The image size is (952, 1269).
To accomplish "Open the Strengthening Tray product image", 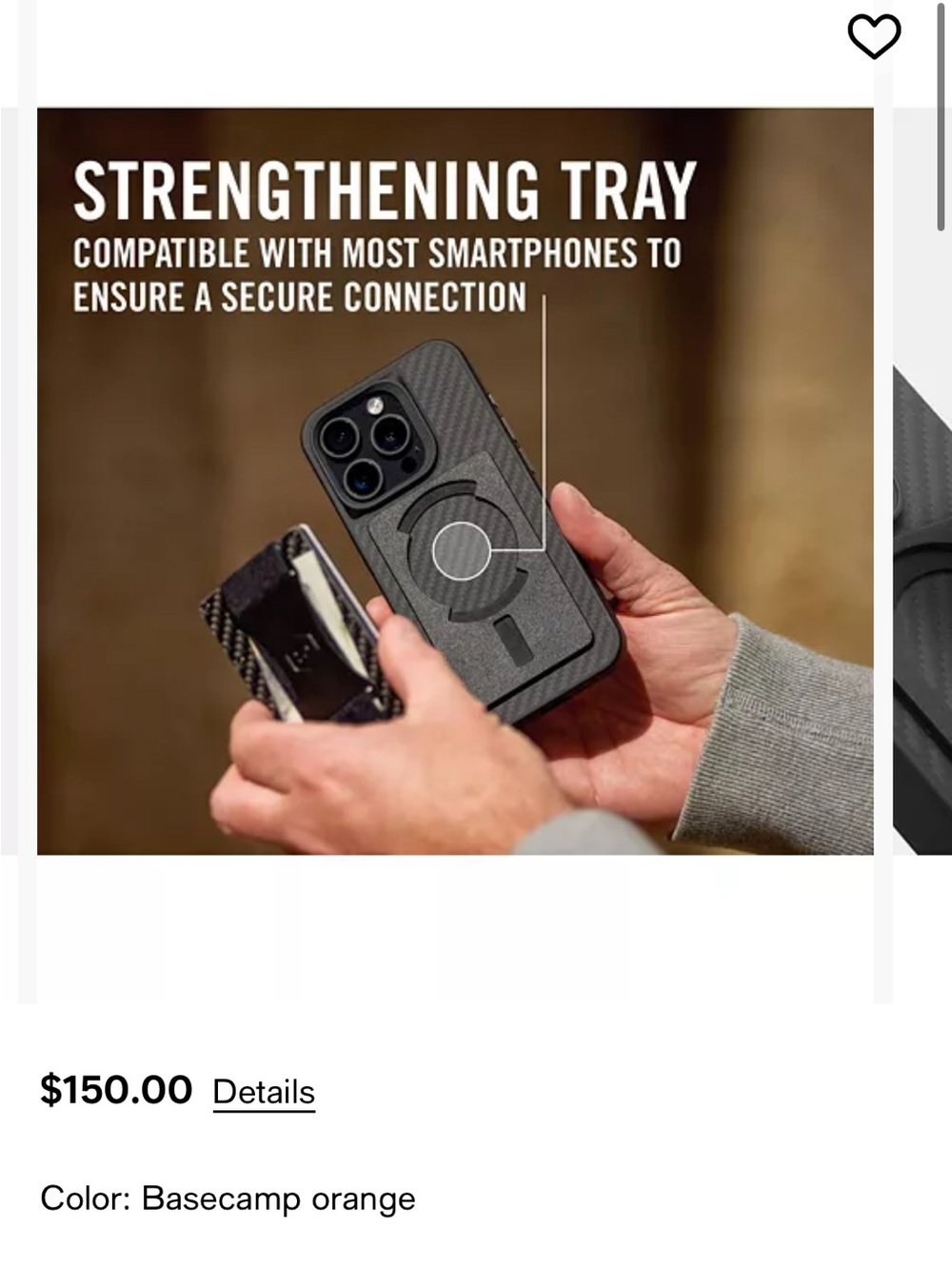I will pos(455,481).
